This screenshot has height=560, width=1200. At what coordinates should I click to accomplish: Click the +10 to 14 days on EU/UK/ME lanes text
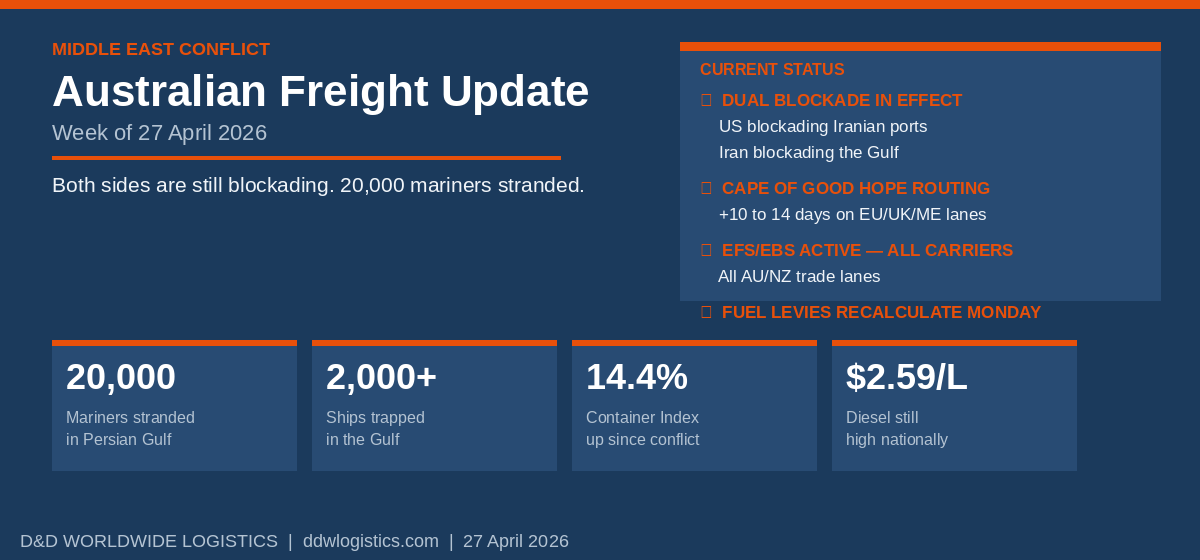coord(852,214)
